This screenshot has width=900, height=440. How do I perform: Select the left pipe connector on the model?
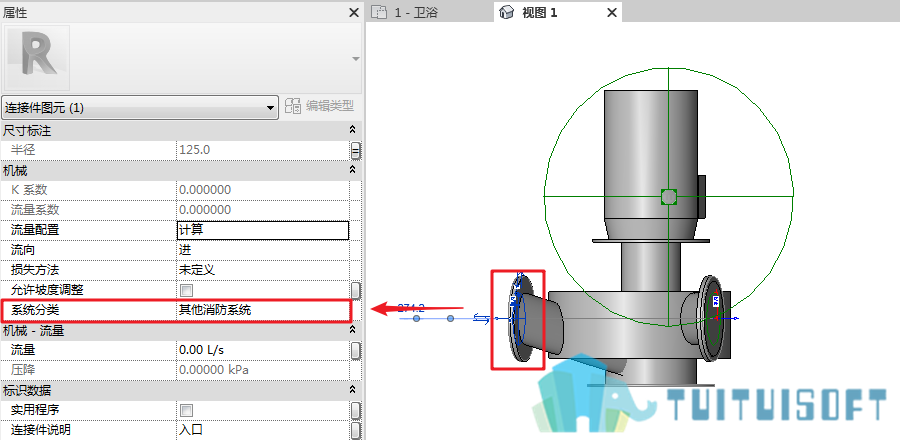coord(521,318)
